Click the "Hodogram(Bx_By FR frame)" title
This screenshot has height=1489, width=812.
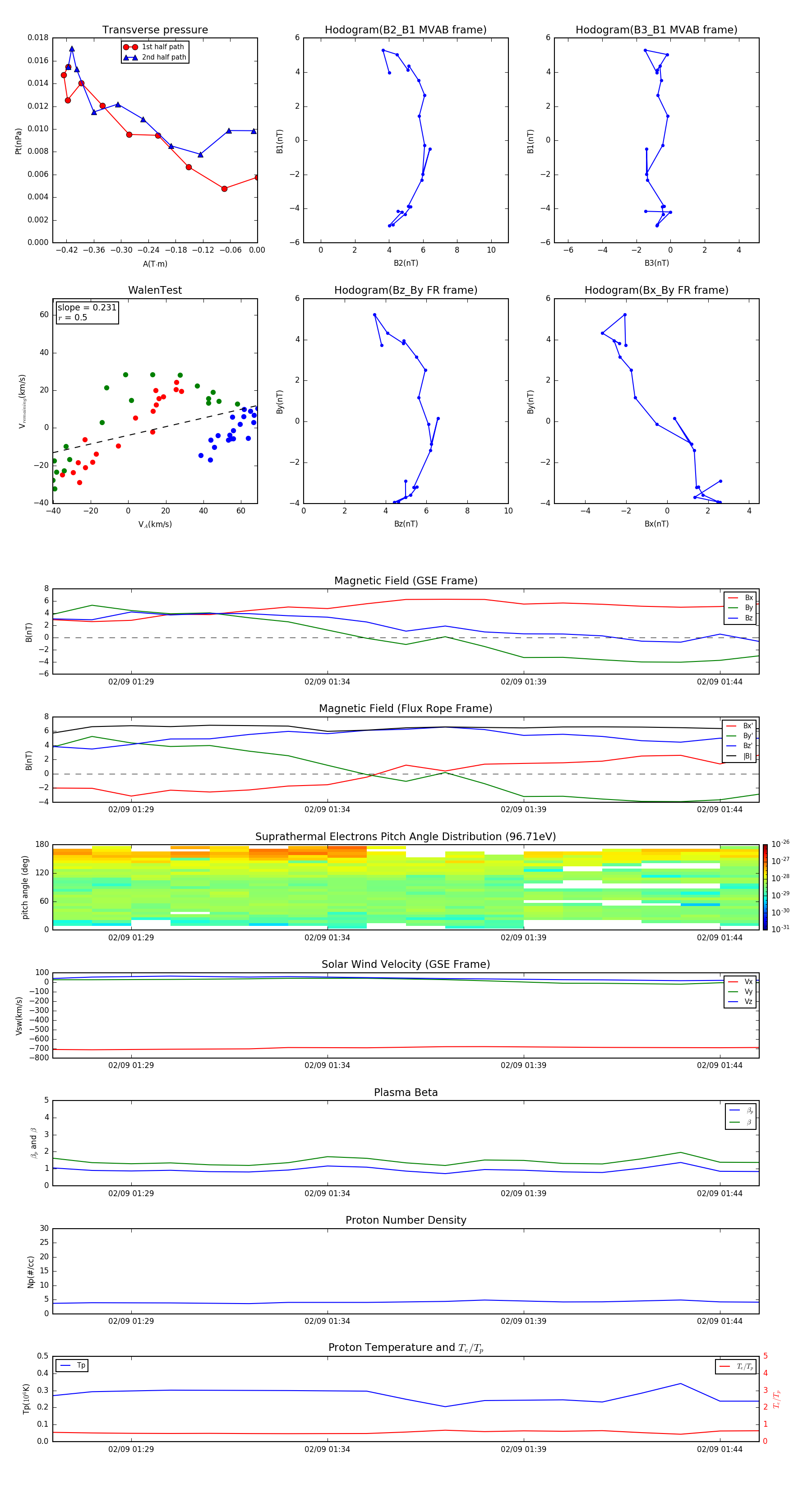(656, 290)
